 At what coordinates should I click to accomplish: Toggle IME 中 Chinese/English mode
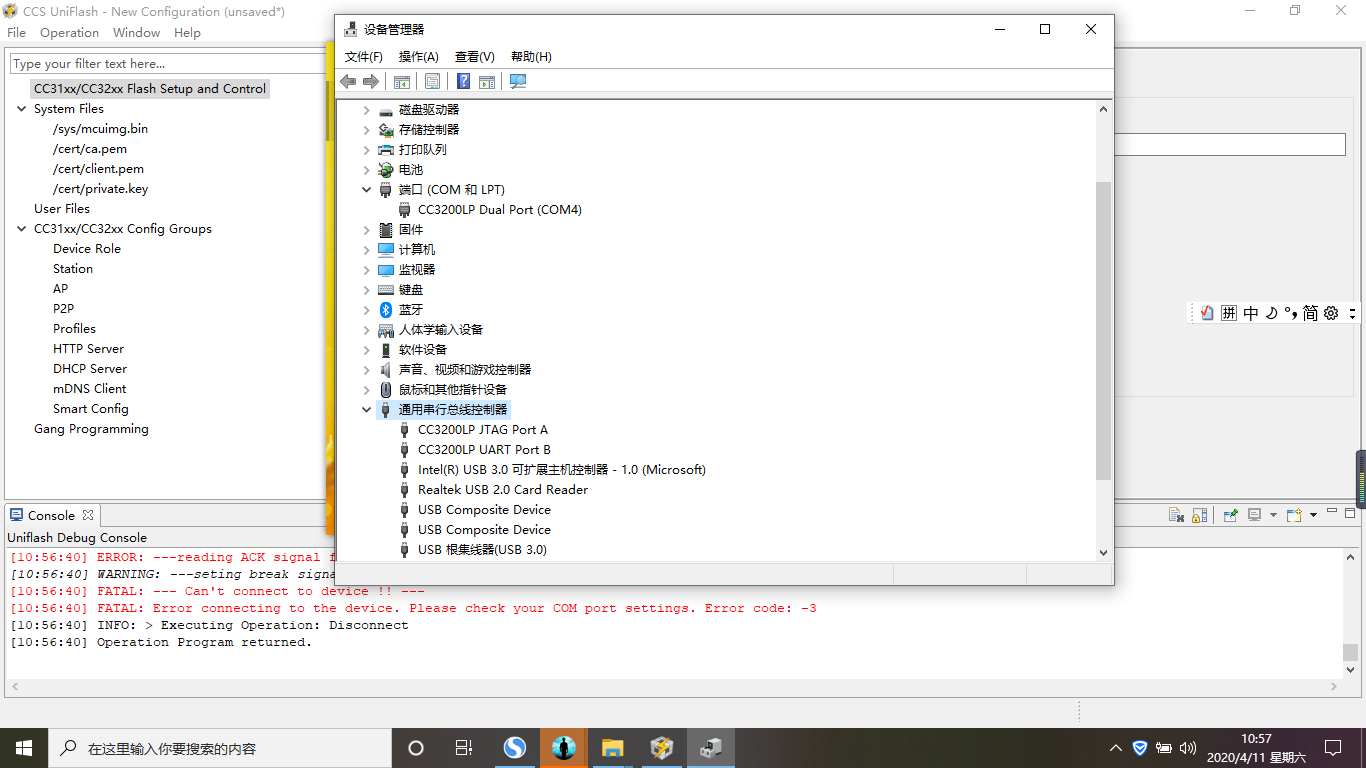[x=1251, y=313]
